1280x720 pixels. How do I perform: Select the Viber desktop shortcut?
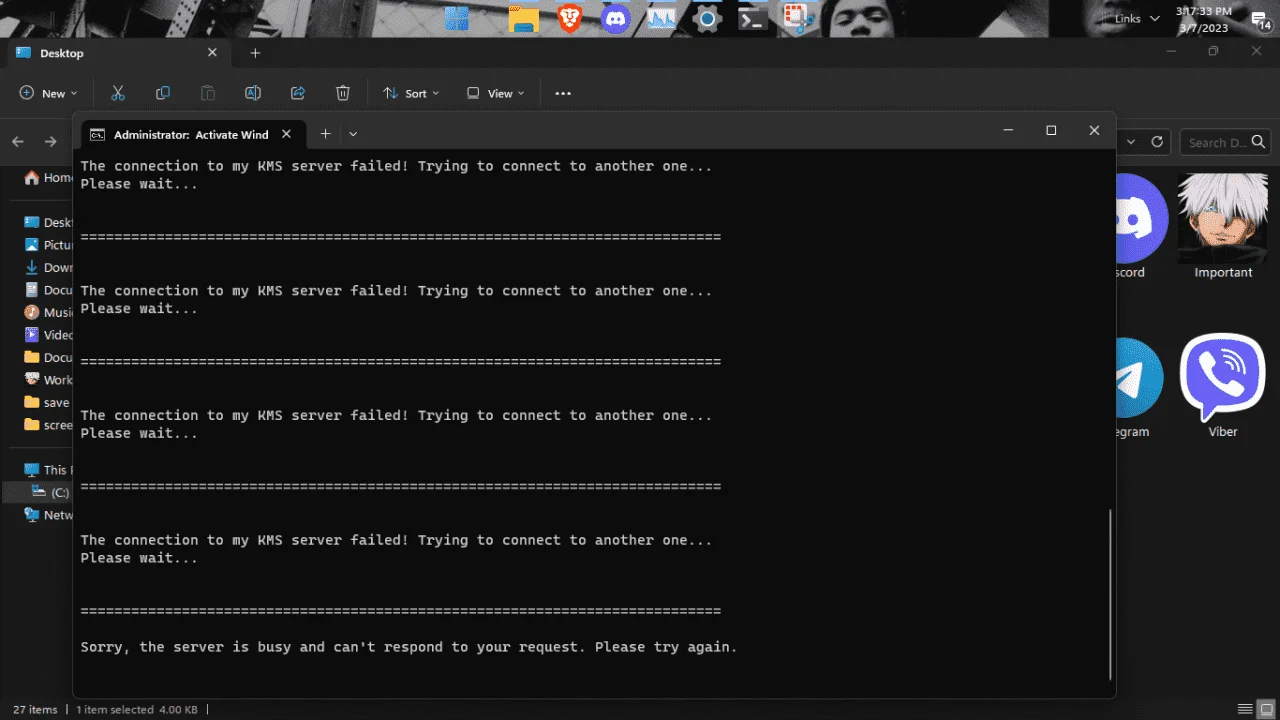click(1223, 386)
